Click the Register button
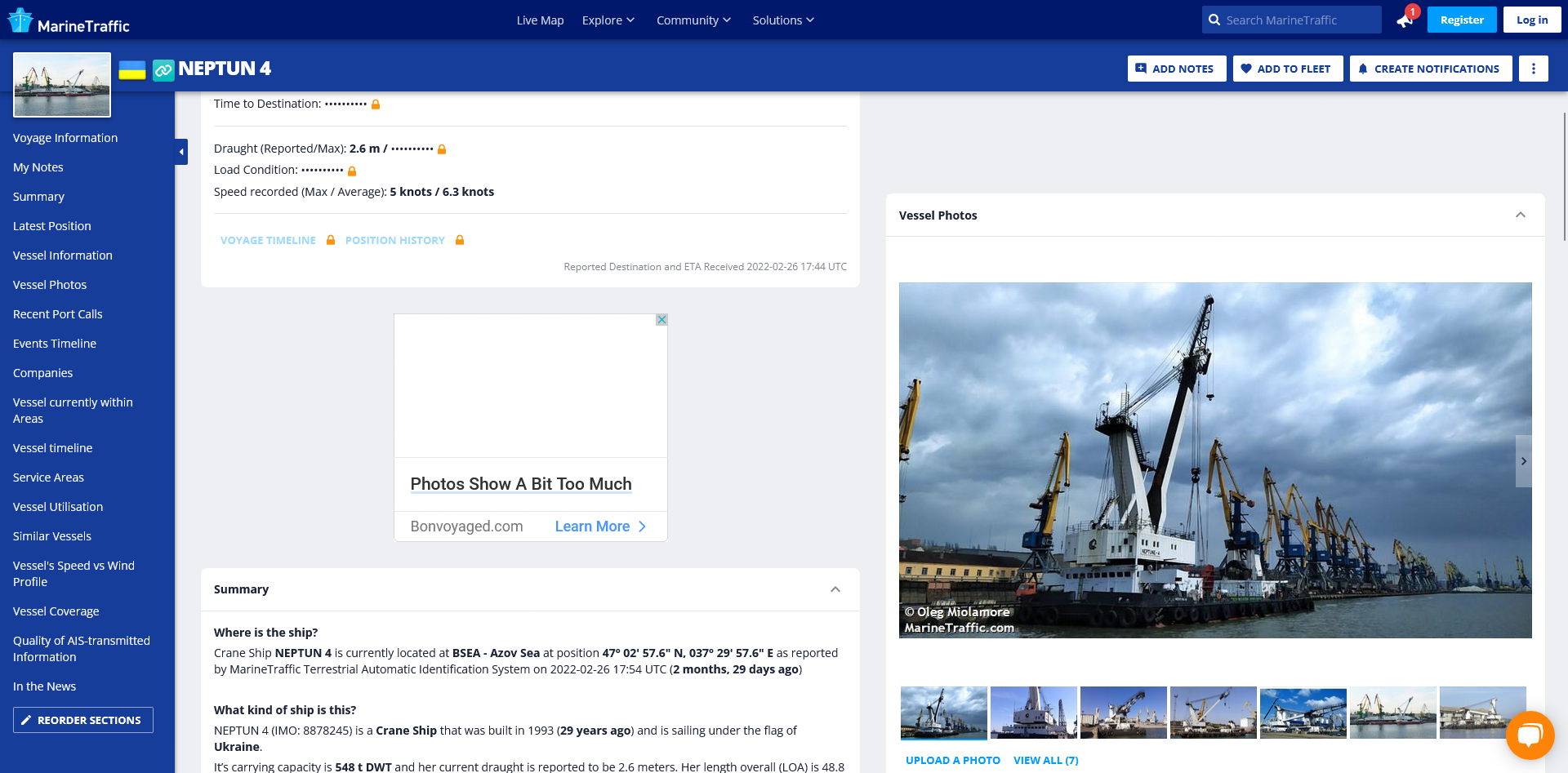This screenshot has height=773, width=1568. pyautogui.click(x=1462, y=20)
